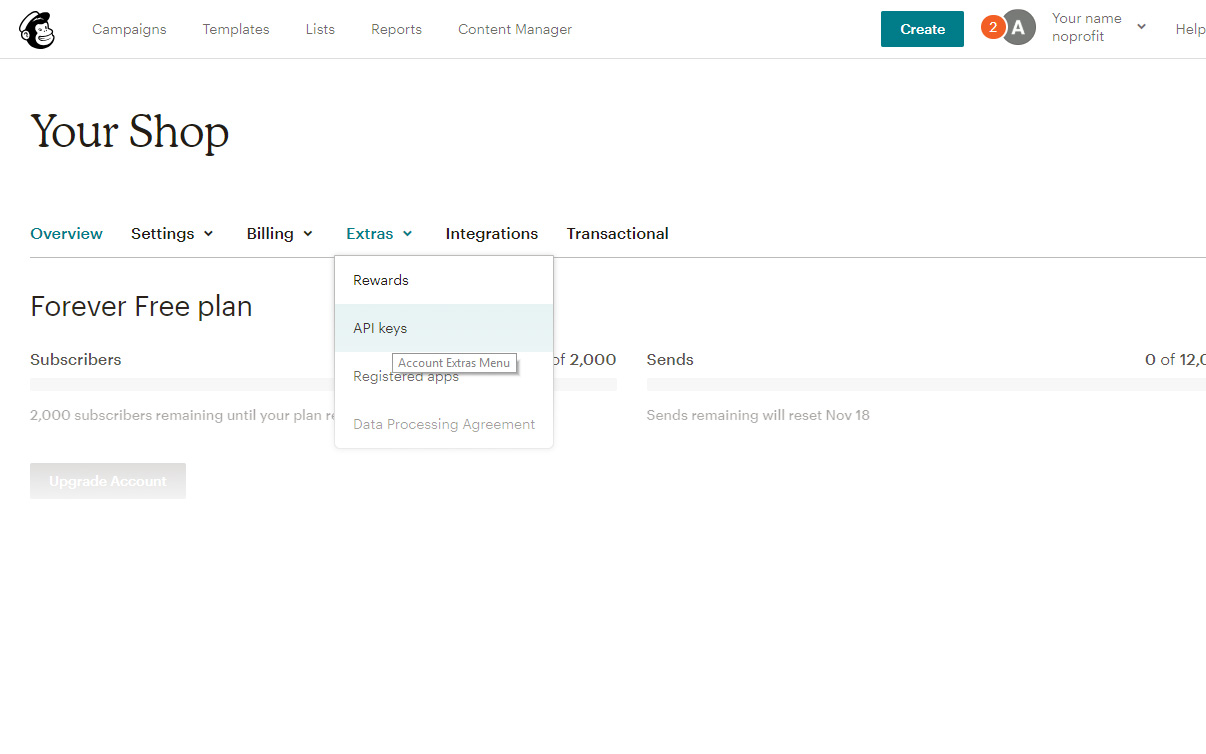Switch to the Transactional tab

[618, 234]
